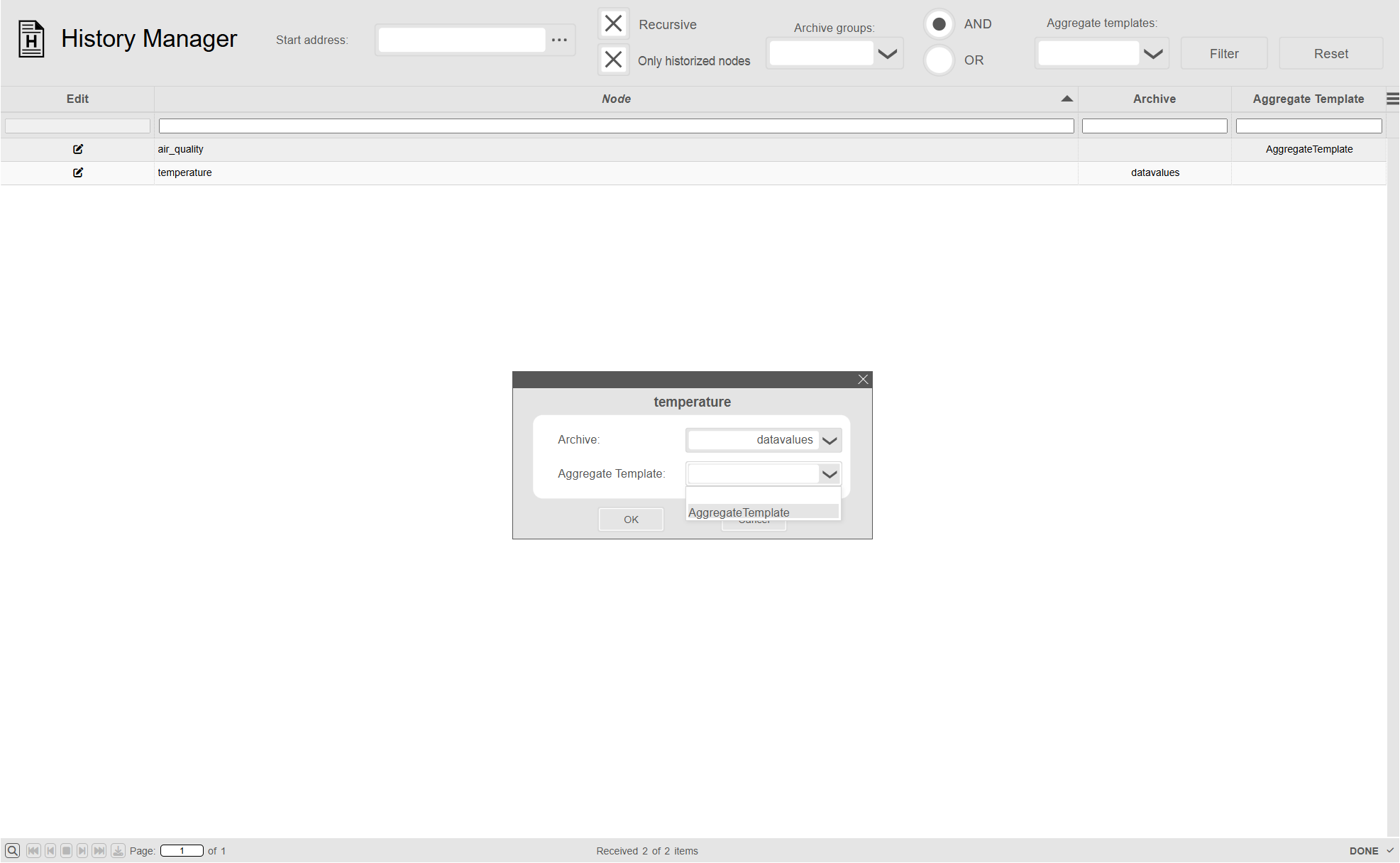This screenshot has width=1400, height=863.
Task: Click the edit icon for temperature row
Action: pos(78,172)
